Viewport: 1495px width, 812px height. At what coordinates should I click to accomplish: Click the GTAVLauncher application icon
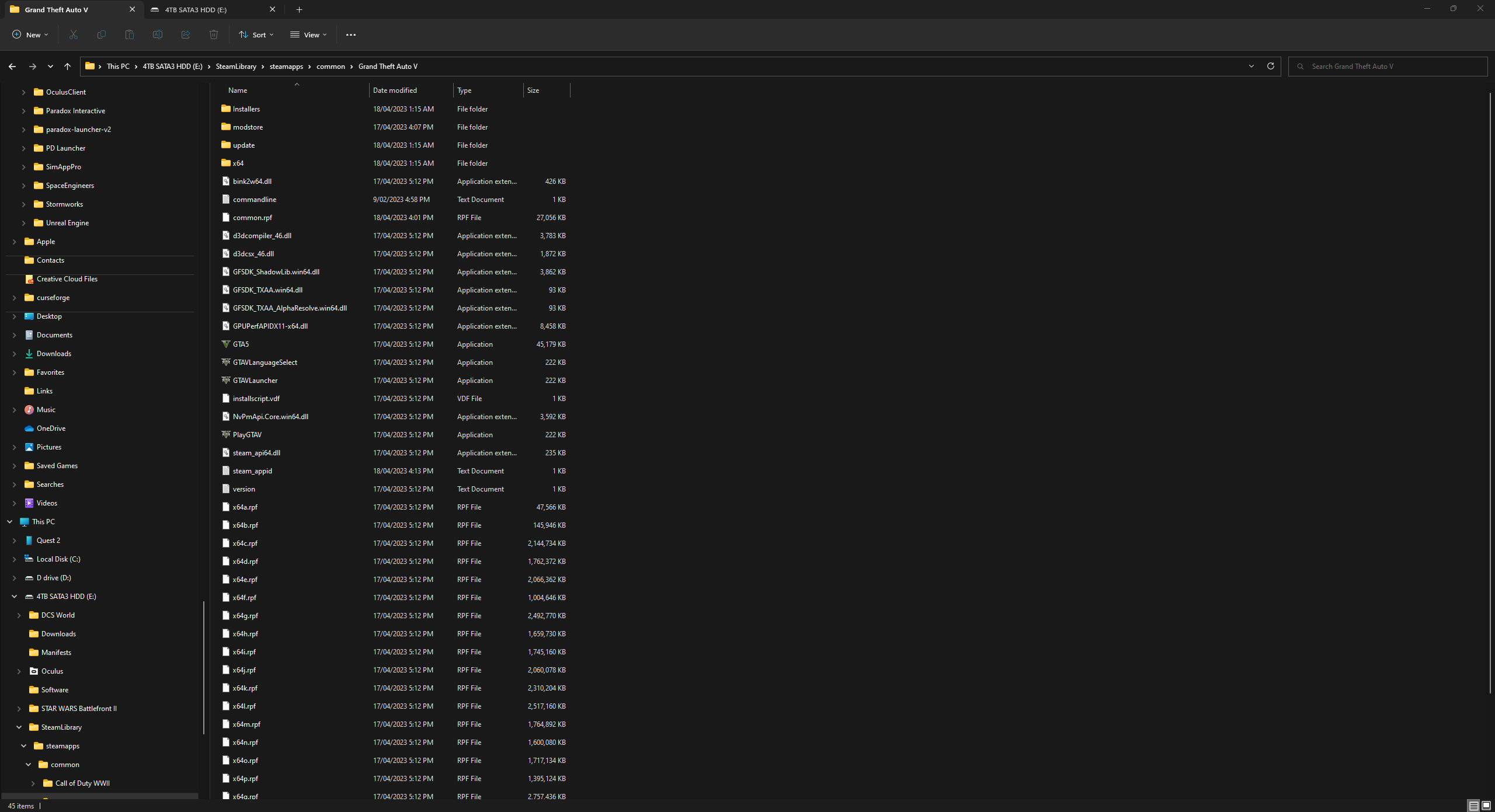point(226,380)
